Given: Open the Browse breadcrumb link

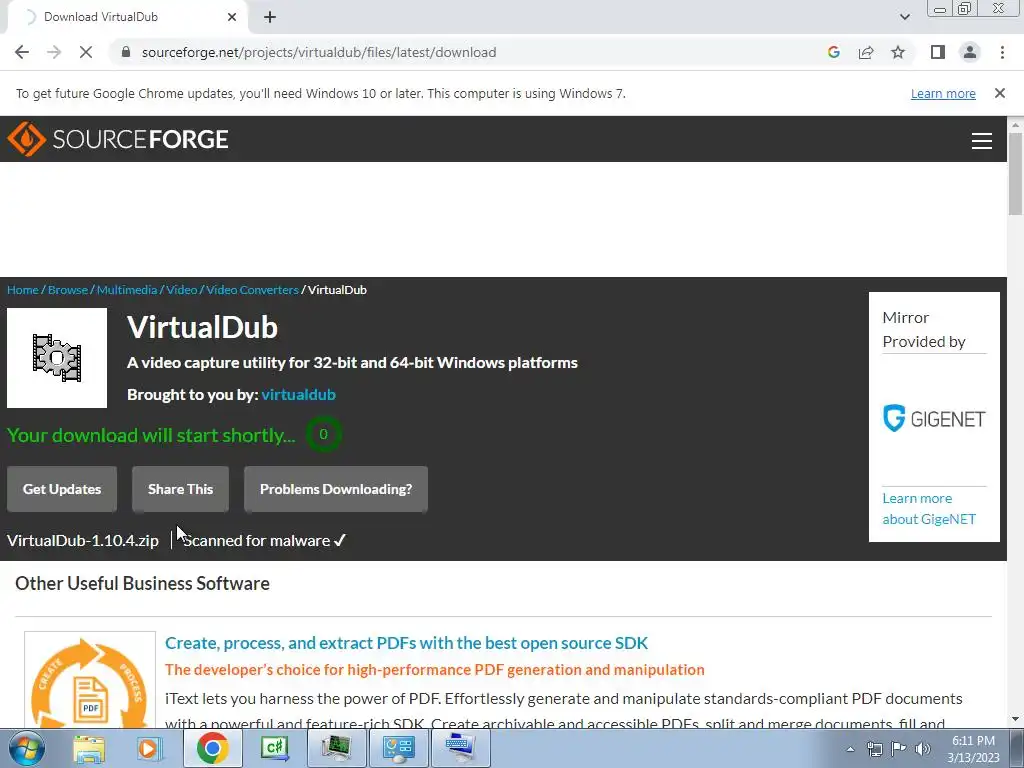Looking at the screenshot, I should coord(68,289).
